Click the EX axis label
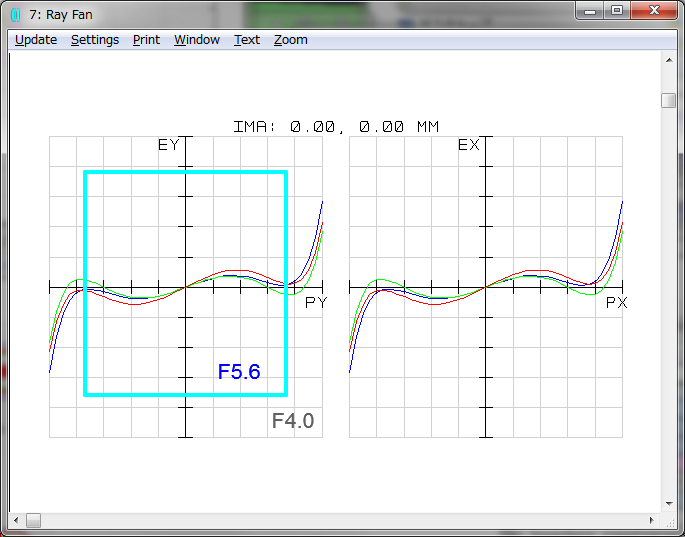 coord(469,145)
